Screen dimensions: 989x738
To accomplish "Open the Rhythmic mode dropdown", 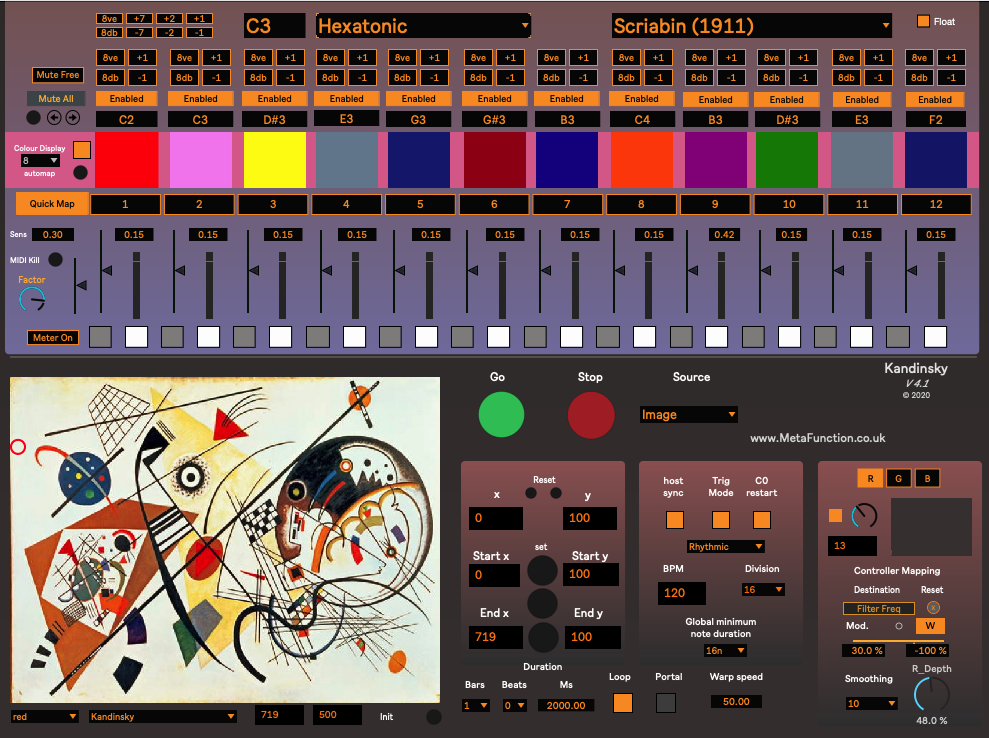I will click(x=725, y=547).
